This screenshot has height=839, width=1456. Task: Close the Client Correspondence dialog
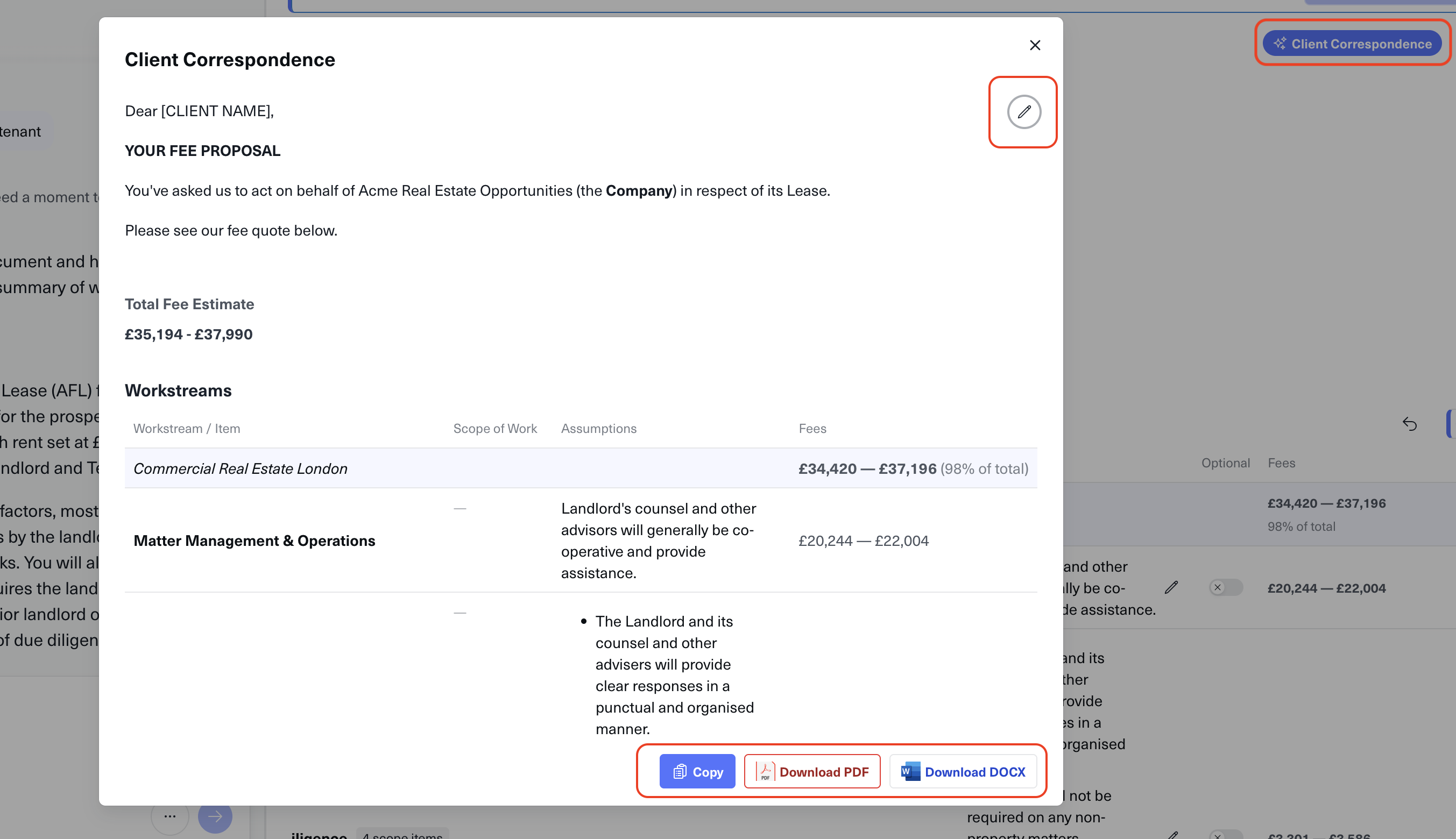click(x=1035, y=45)
